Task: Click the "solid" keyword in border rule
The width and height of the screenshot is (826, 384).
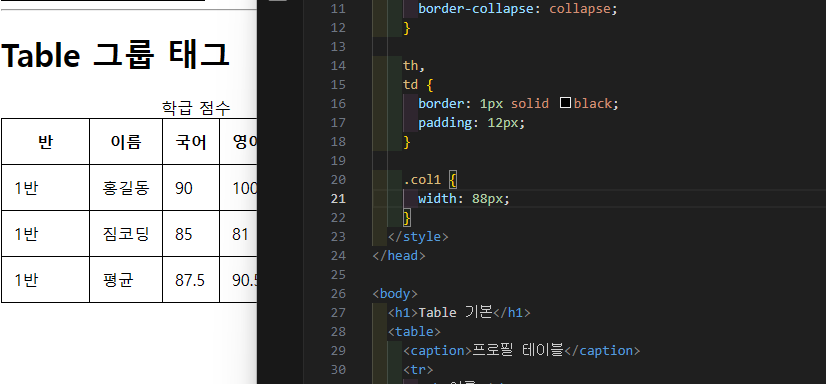Action: [x=529, y=103]
